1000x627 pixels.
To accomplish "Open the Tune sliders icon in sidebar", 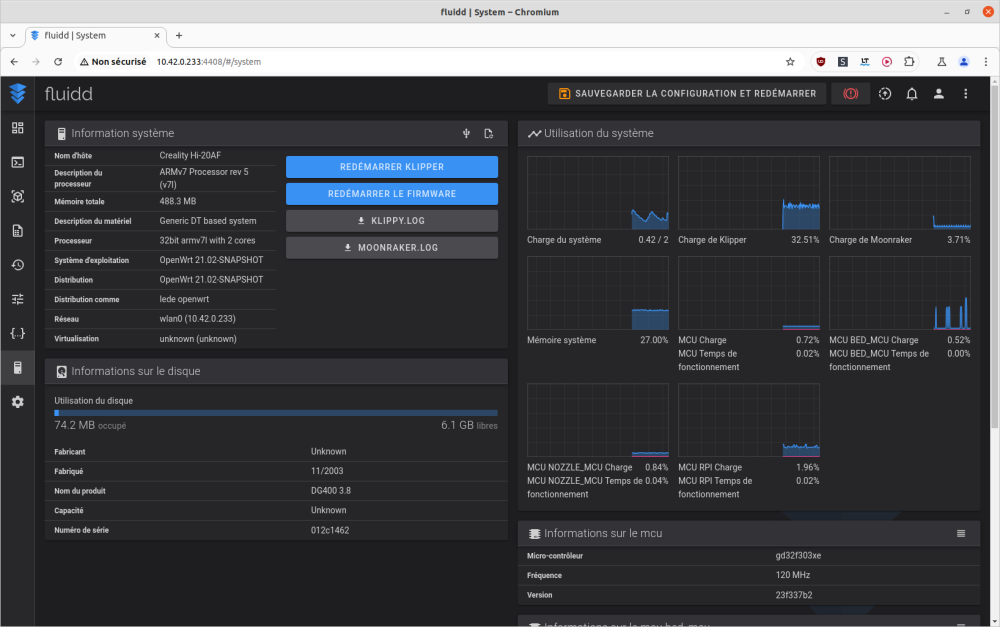I will (x=17, y=299).
